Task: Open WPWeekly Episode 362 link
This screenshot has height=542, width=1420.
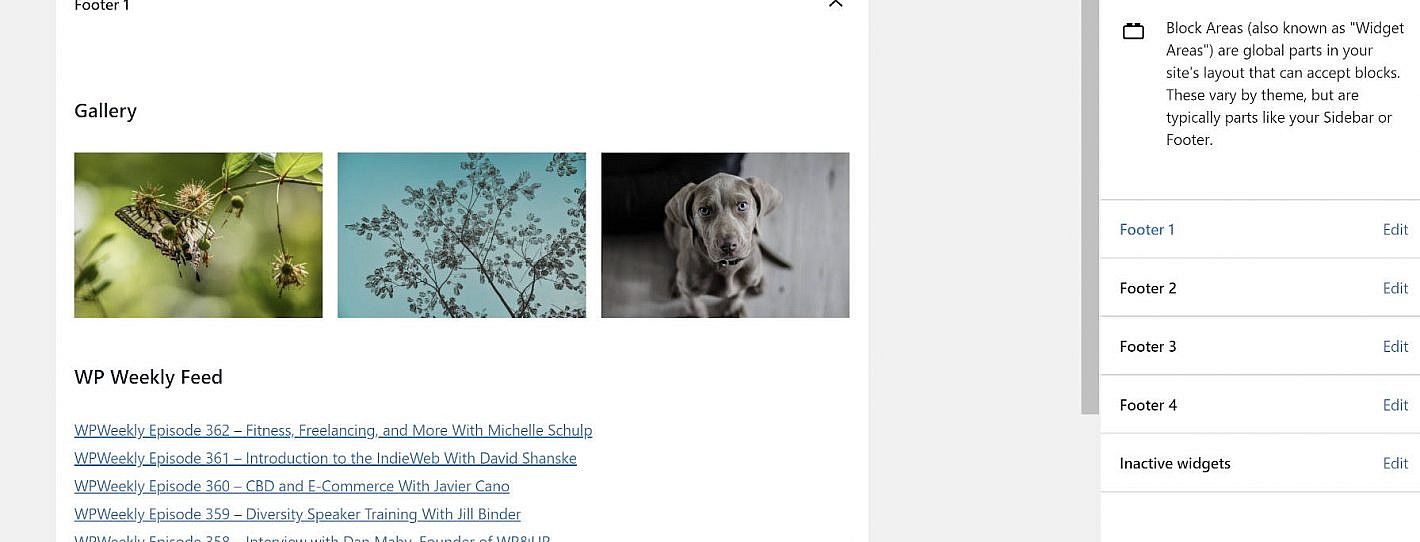Action: coord(333,431)
